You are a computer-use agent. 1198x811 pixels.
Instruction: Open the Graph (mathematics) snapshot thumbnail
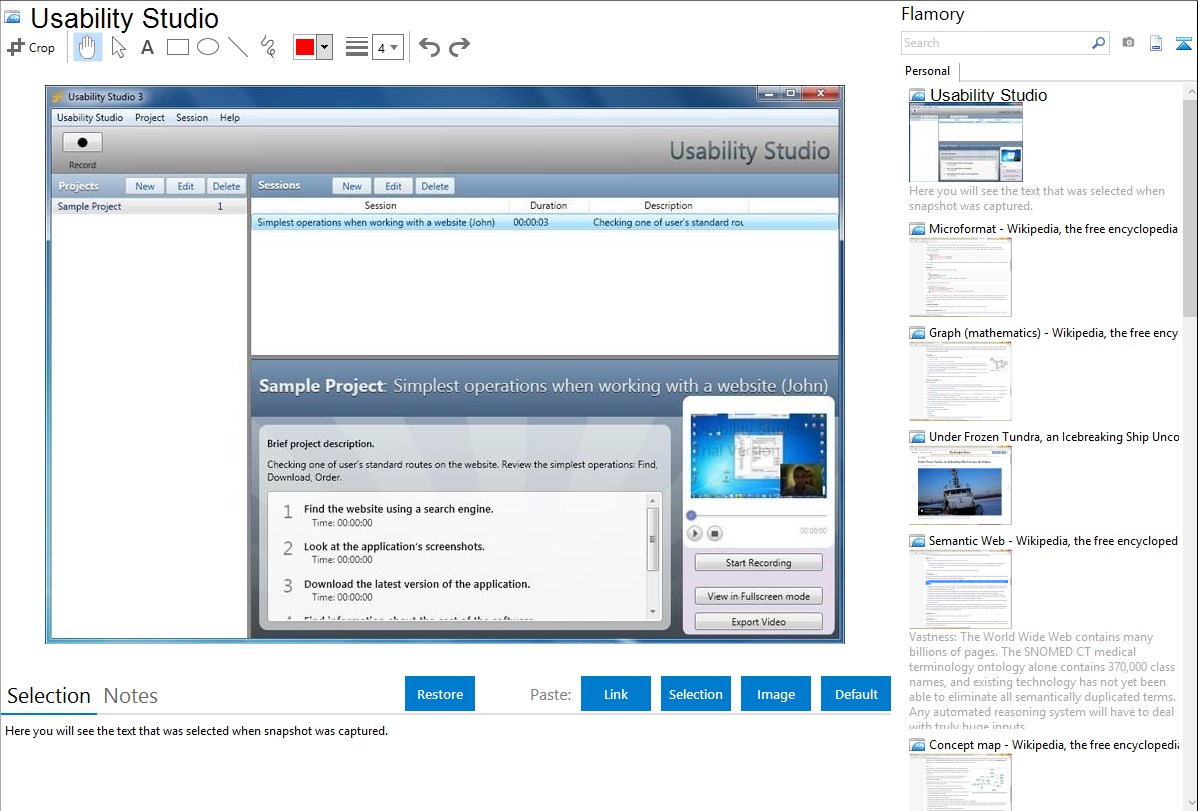click(x=960, y=381)
